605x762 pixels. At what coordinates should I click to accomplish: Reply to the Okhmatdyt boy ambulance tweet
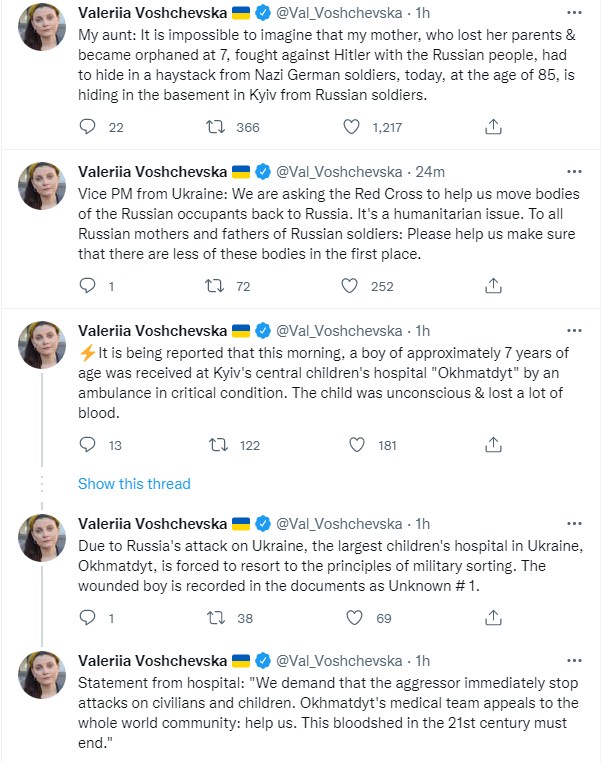[88, 445]
